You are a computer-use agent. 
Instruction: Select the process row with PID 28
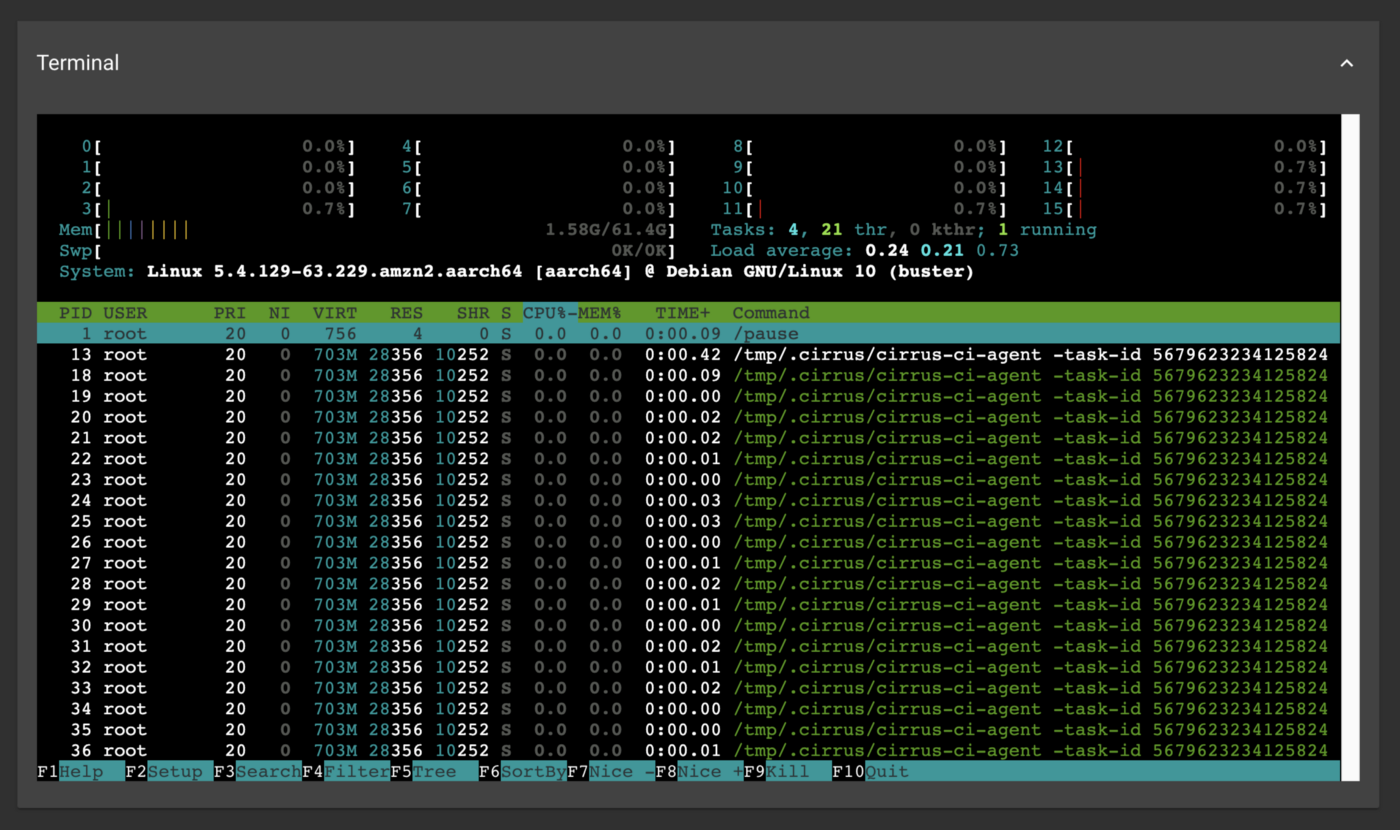[x=688, y=584]
